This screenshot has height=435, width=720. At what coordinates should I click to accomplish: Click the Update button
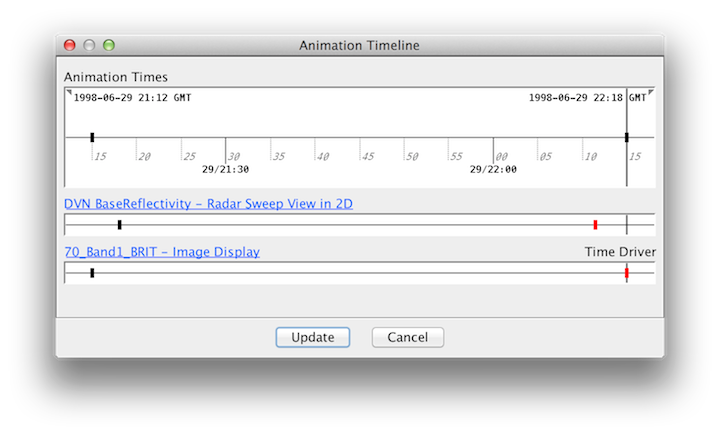coord(312,337)
